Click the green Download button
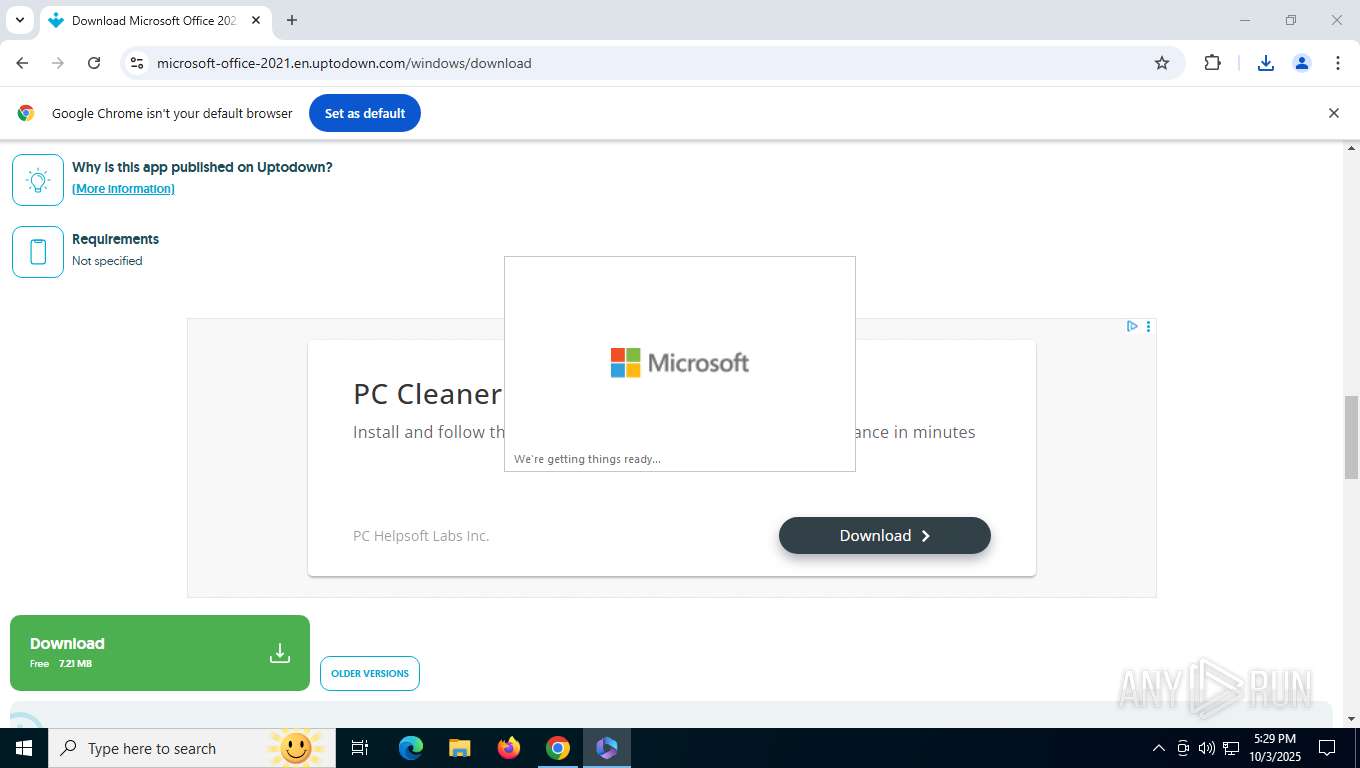The image size is (1360, 768). [x=160, y=653]
